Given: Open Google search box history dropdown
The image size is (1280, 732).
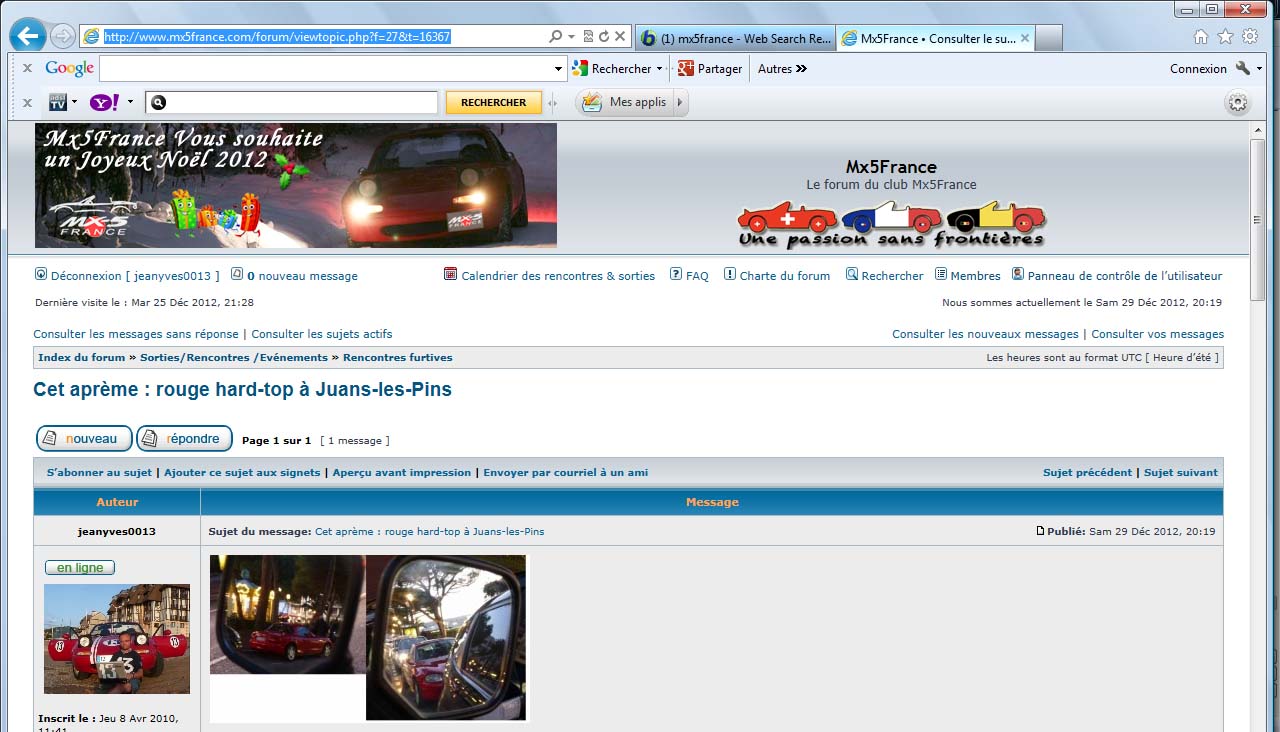Looking at the screenshot, I should (559, 69).
